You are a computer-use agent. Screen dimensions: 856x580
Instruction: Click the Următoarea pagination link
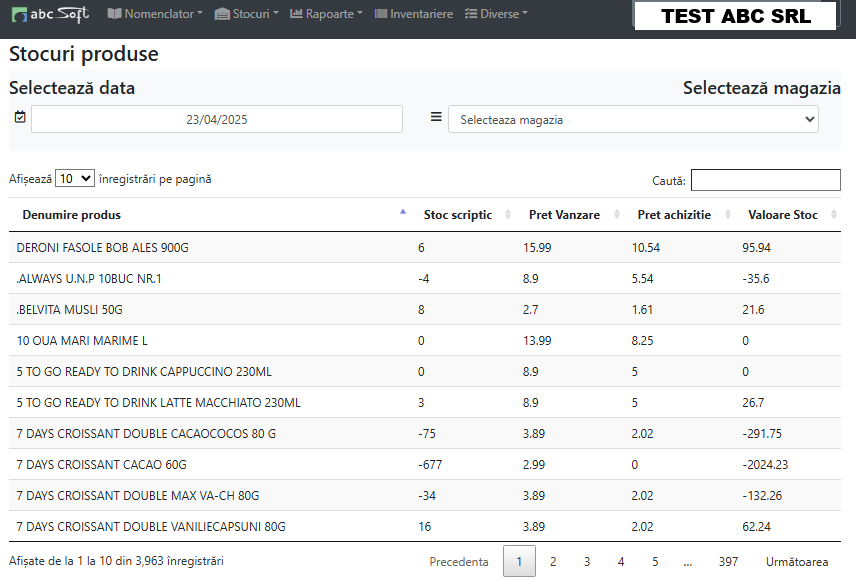(x=797, y=562)
